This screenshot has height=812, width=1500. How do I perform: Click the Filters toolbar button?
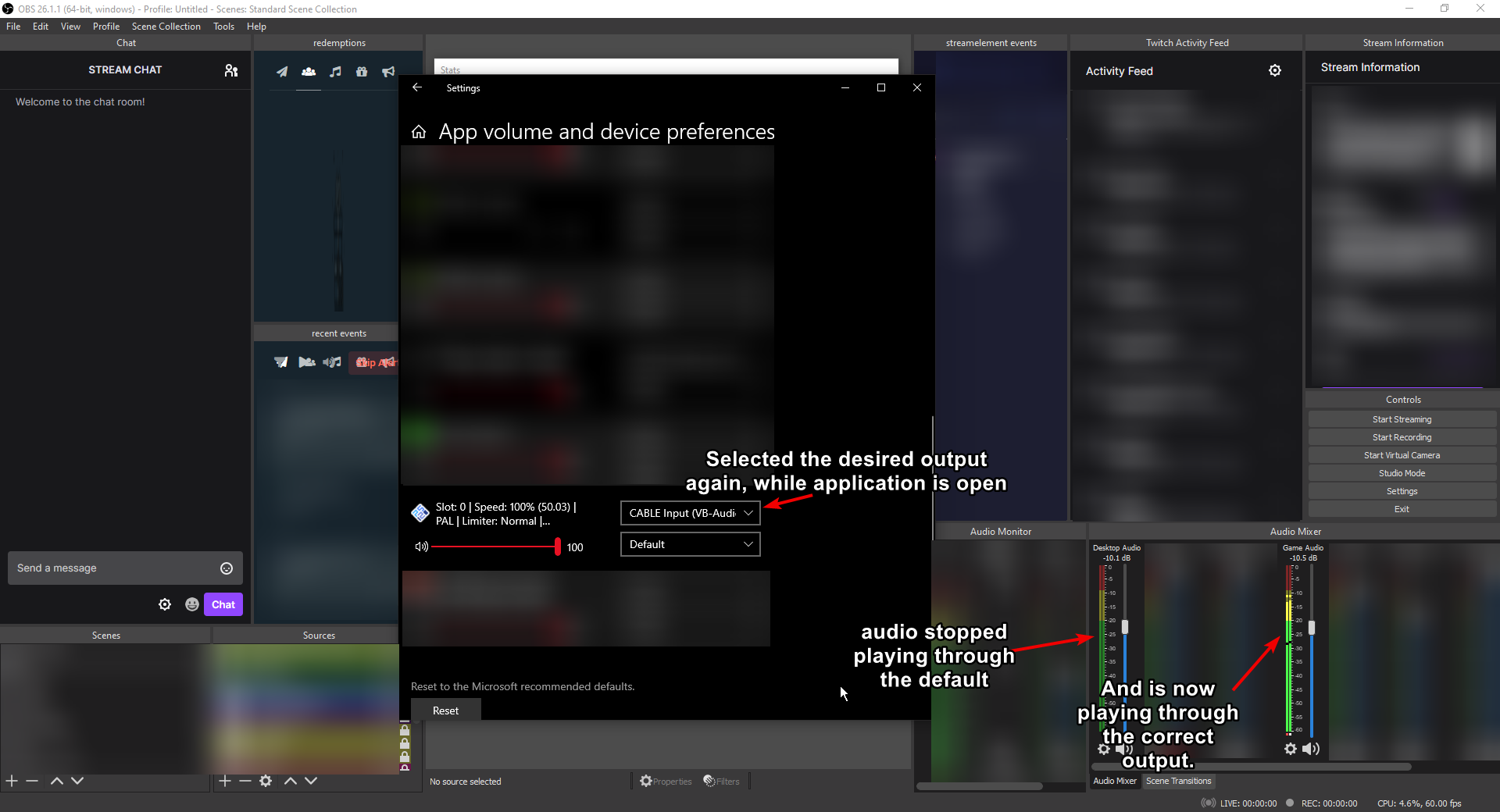721,781
